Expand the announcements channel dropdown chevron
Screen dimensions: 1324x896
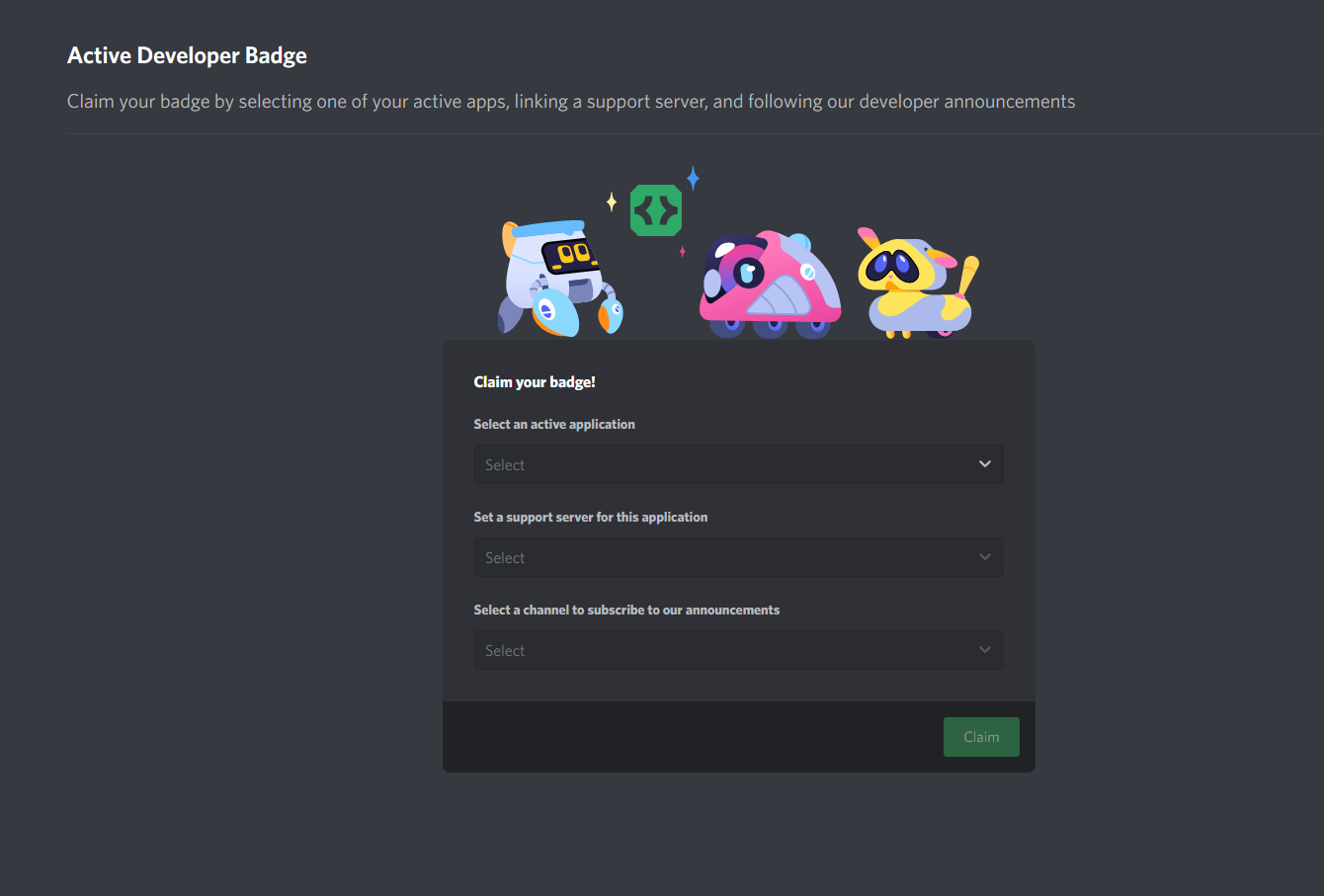pyautogui.click(x=985, y=650)
